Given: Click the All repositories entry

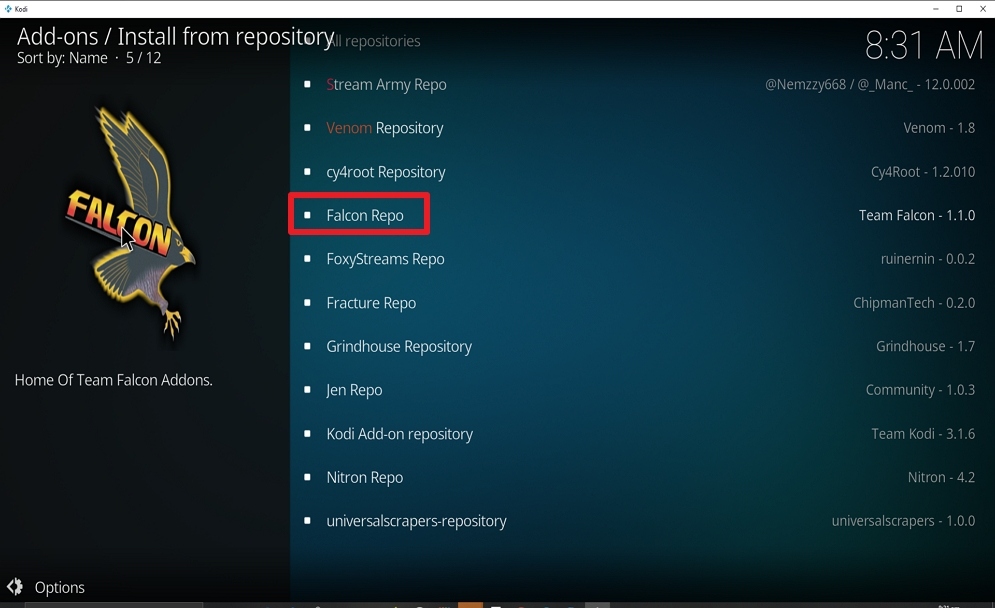Looking at the screenshot, I should (x=374, y=41).
